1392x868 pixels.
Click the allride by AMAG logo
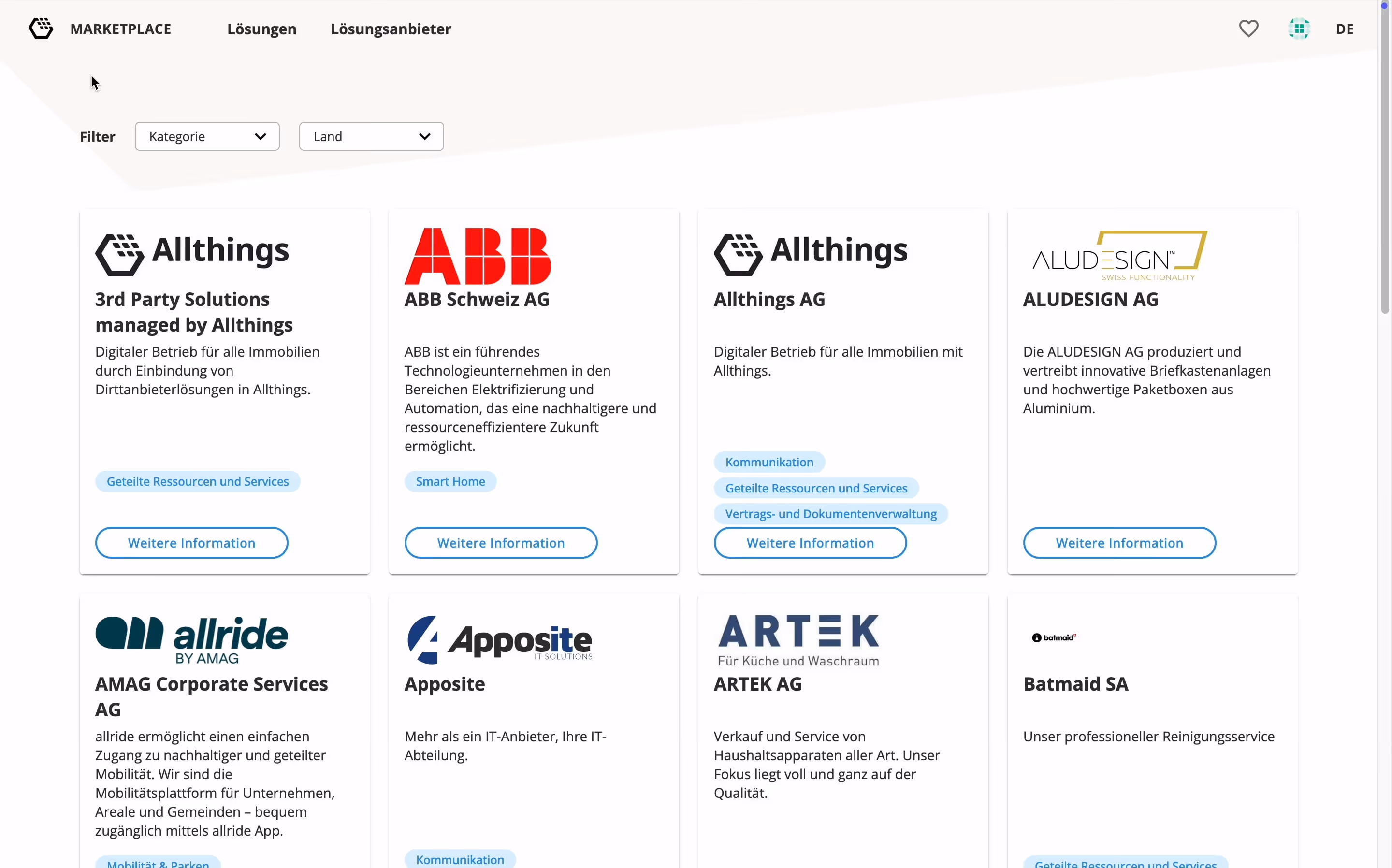pos(192,639)
